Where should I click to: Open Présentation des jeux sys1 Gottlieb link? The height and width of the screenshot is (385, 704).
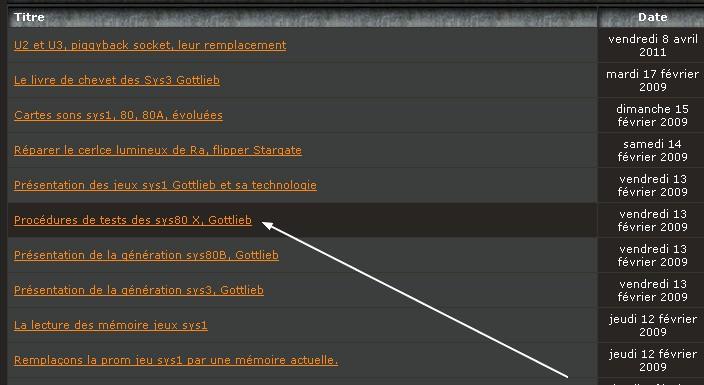point(165,185)
